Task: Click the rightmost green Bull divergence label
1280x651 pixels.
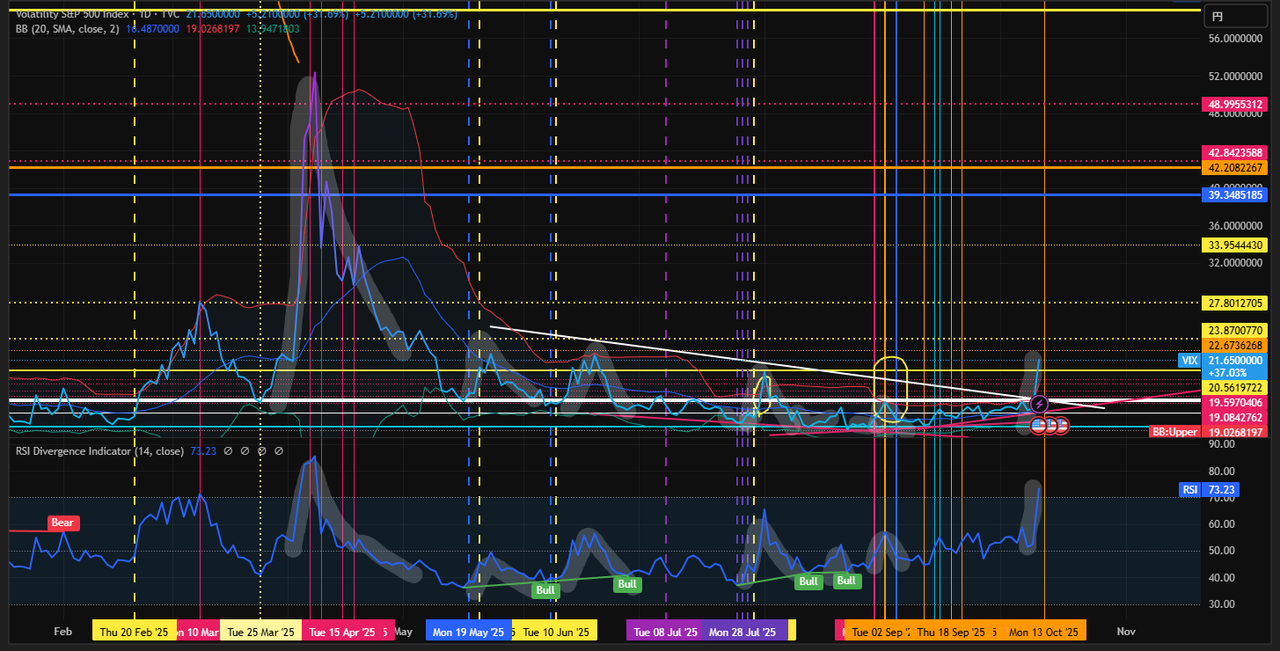Action: (846, 581)
